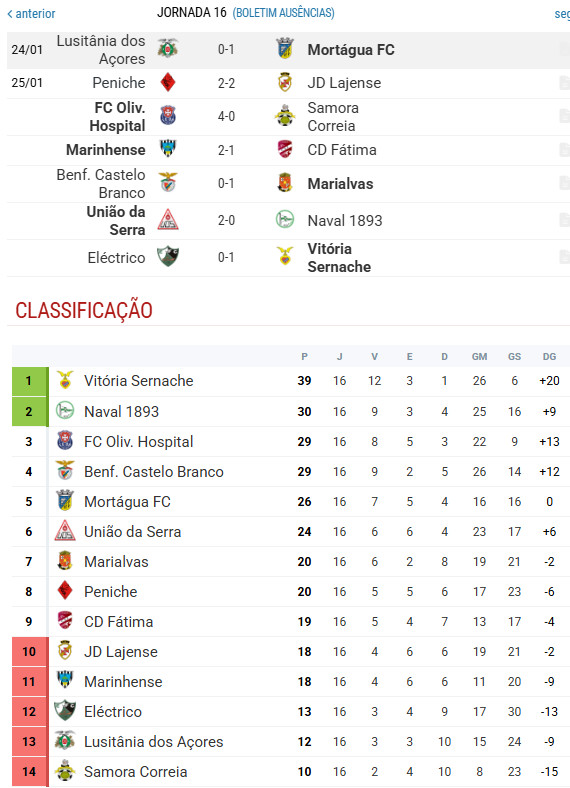
Task: Open the Peniche red diamond crest in match list
Action: click(167, 82)
